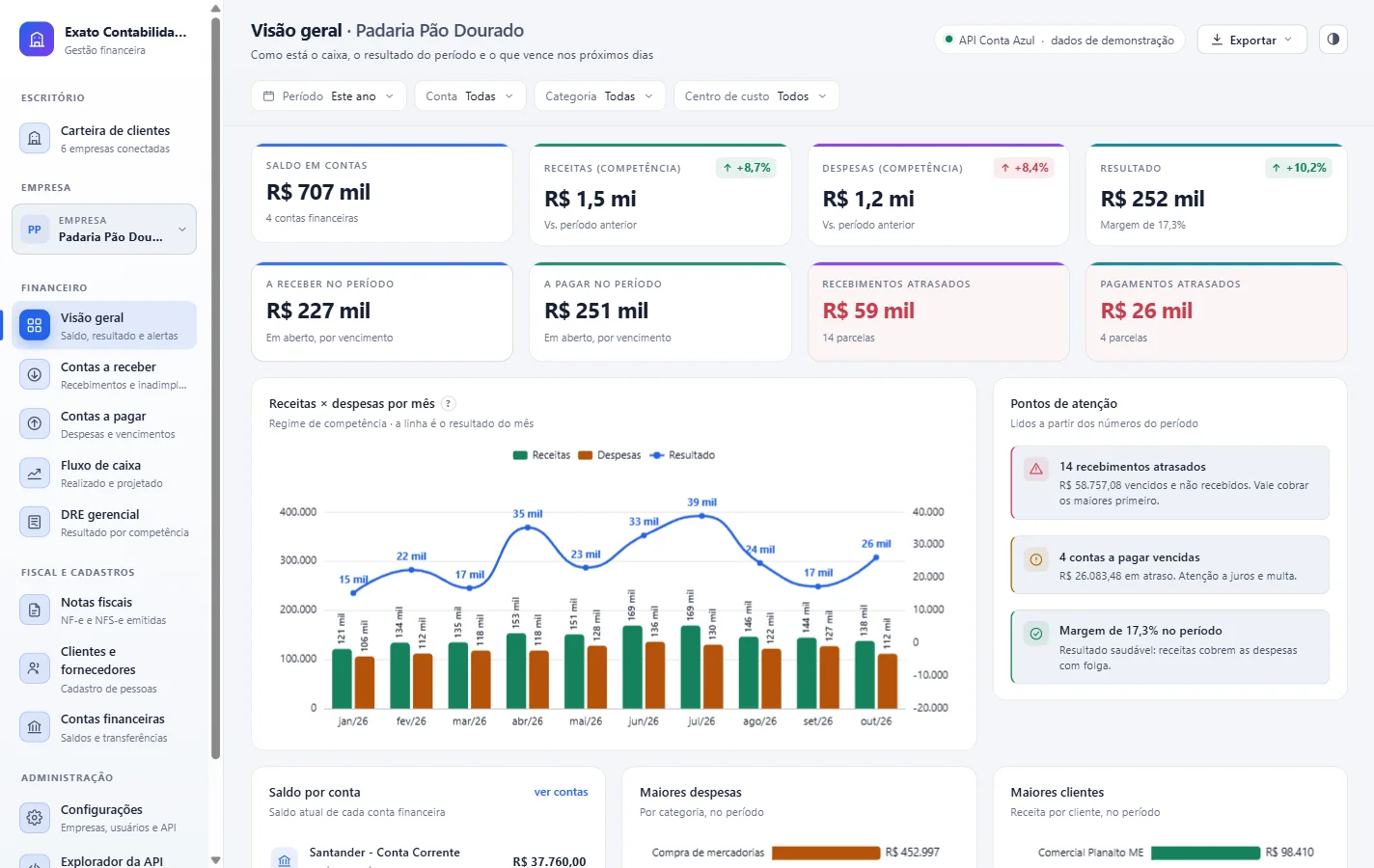Open Contas financeiras bank icon
The image size is (1374, 868).
click(35, 726)
